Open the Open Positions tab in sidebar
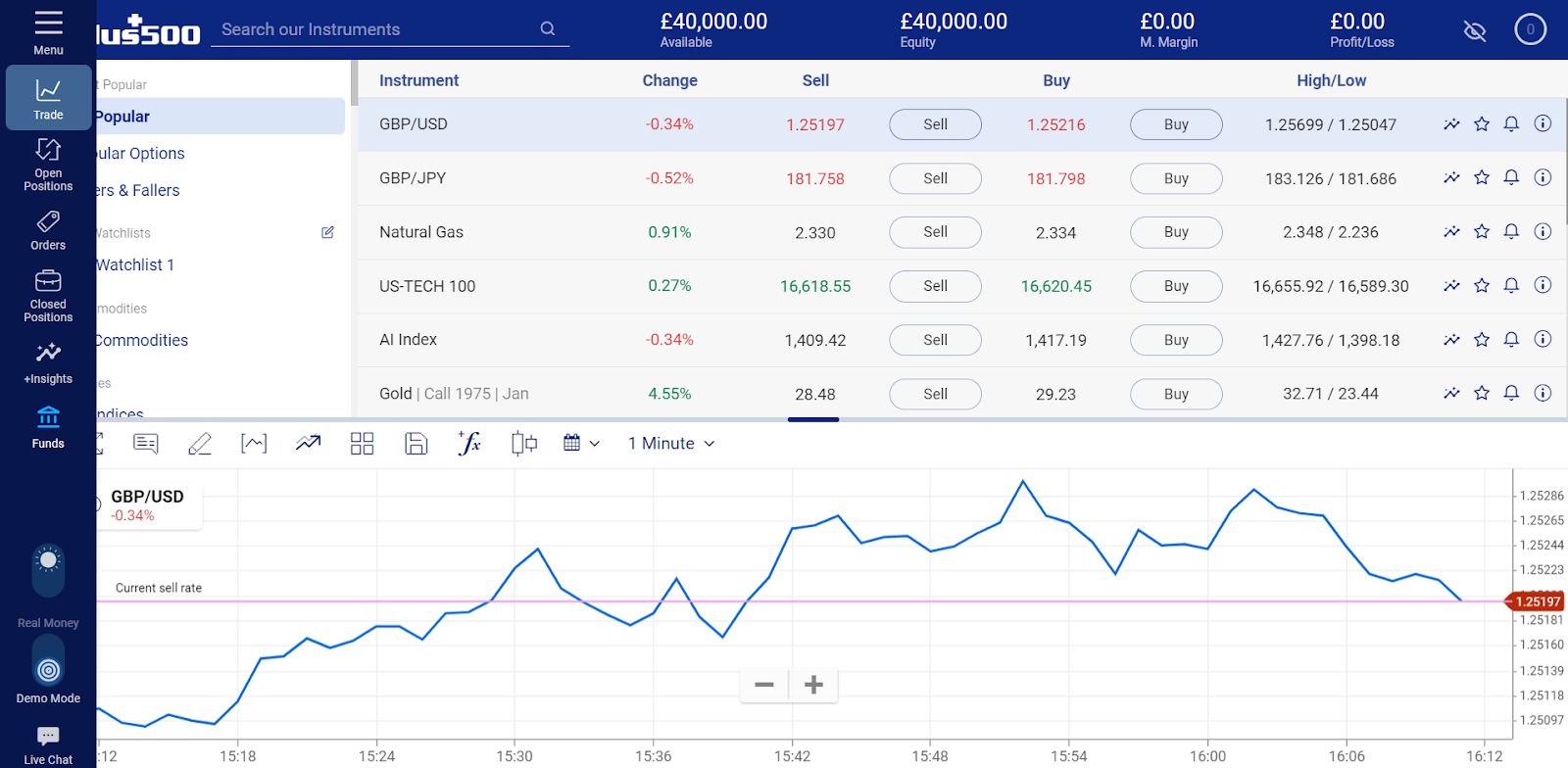Viewport: 1568px width, 768px height. [x=48, y=164]
